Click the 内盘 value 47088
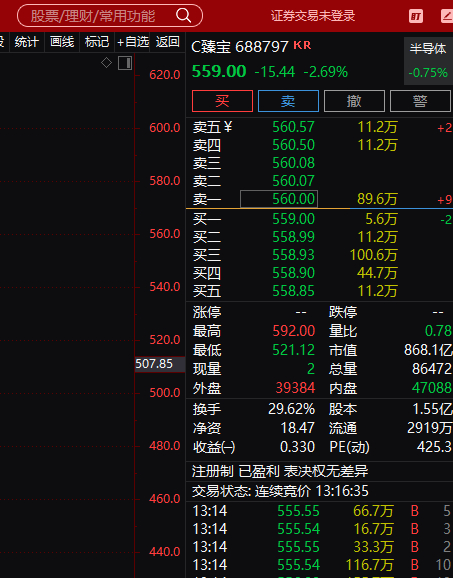The width and height of the screenshot is (453, 578). coord(432,388)
